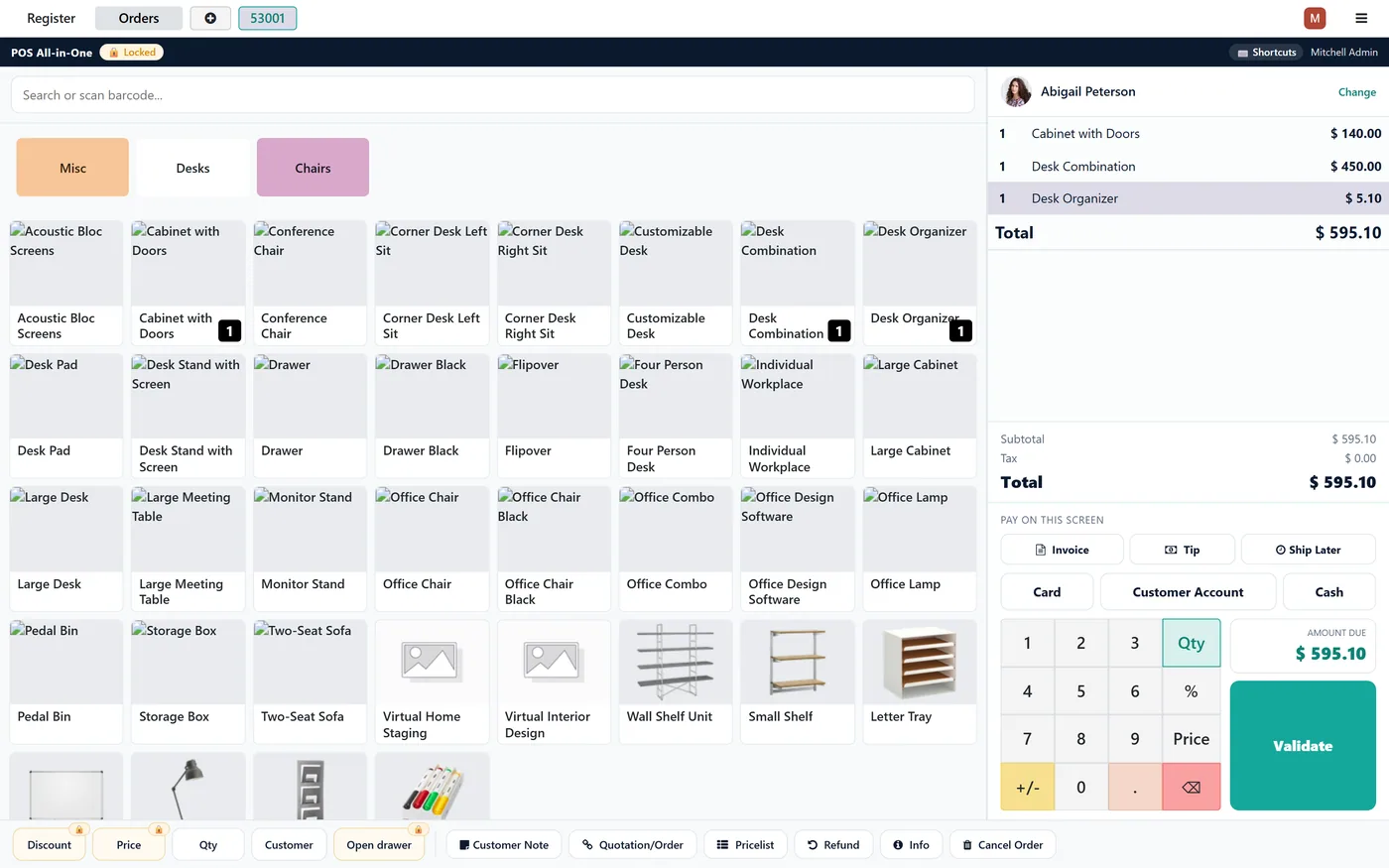This screenshot has width=1389, height=868.
Task: Choose Card payment method
Action: [1047, 592]
